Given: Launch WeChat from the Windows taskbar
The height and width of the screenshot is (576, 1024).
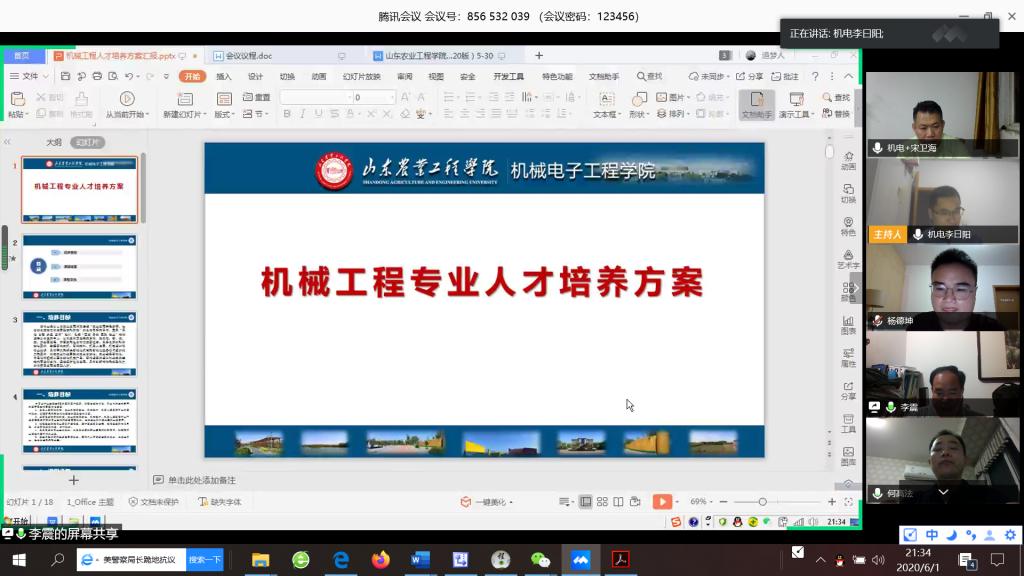Looking at the screenshot, I should pyautogui.click(x=540, y=560).
